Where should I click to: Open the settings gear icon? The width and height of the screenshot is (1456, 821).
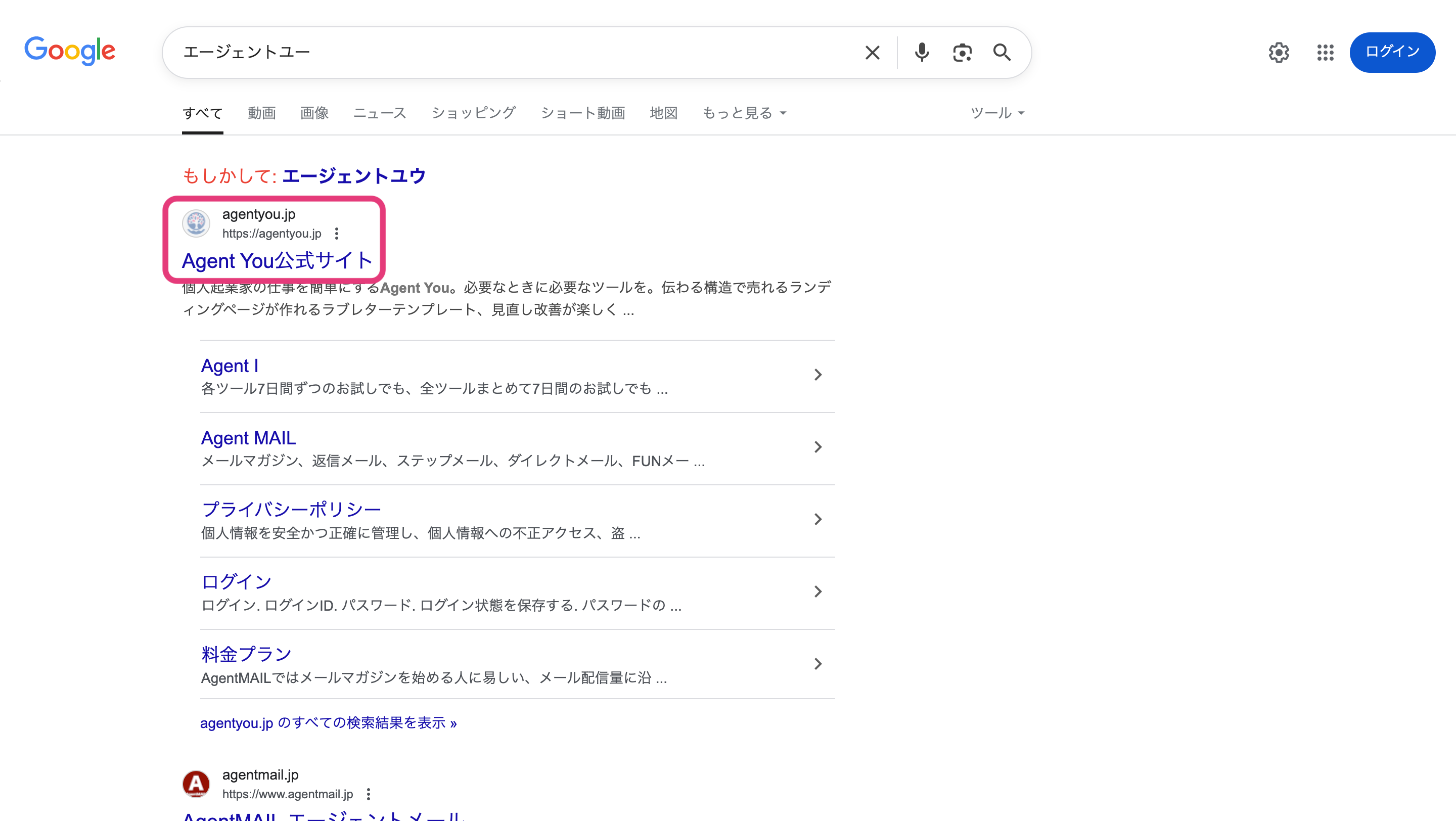(1279, 53)
